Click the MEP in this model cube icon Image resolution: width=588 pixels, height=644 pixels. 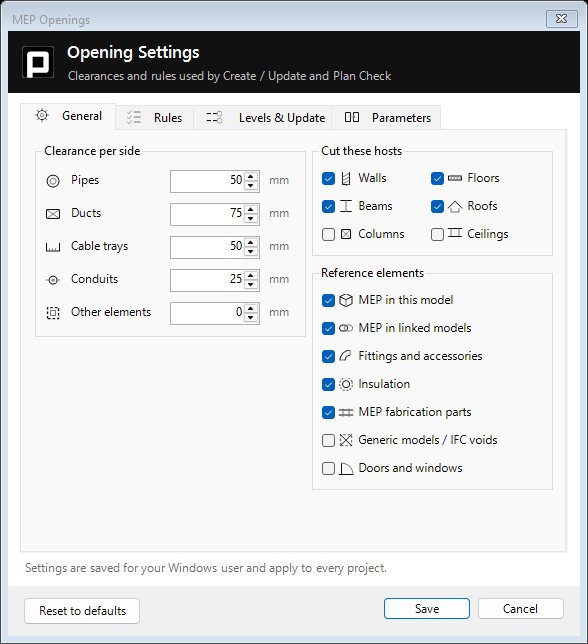(346, 300)
